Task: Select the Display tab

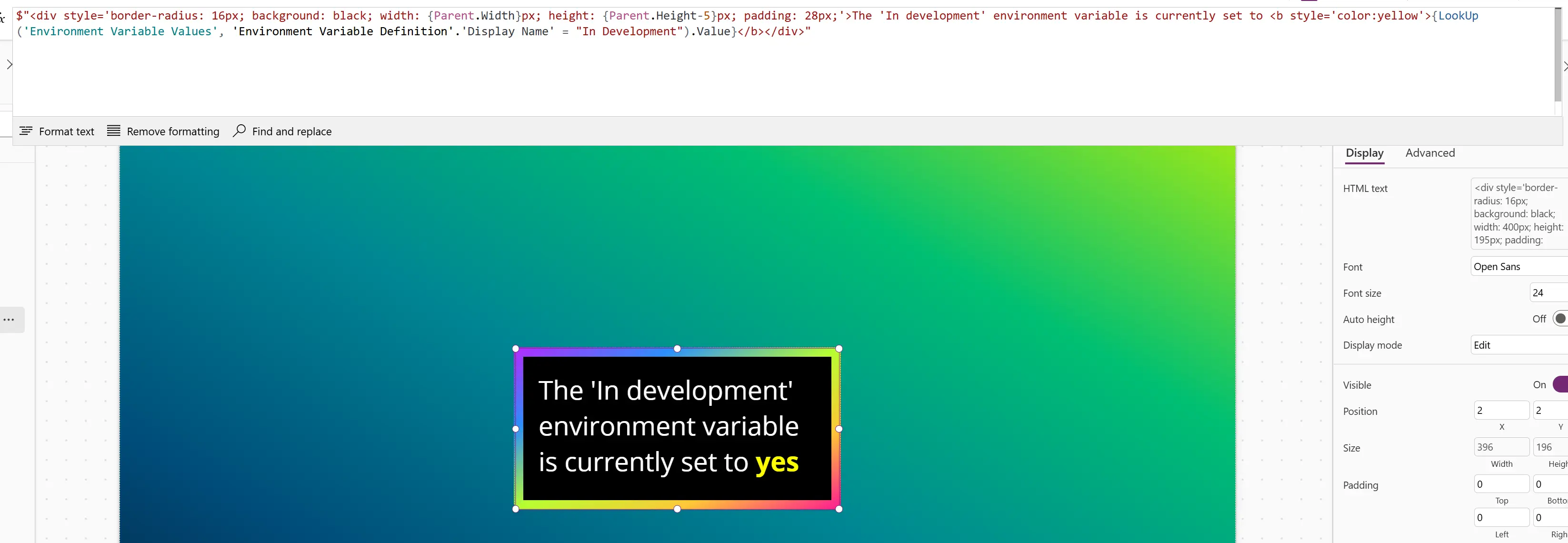Action: coord(1364,153)
